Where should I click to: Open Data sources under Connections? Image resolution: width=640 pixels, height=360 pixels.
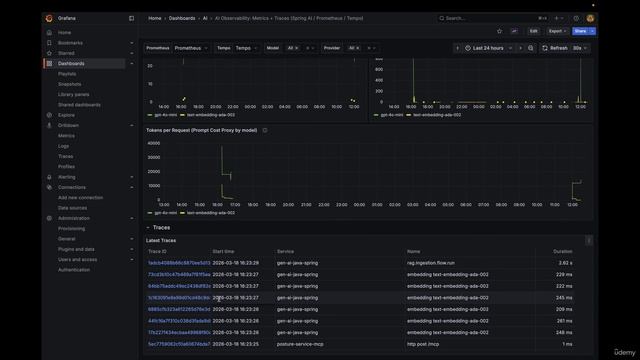pos(72,208)
